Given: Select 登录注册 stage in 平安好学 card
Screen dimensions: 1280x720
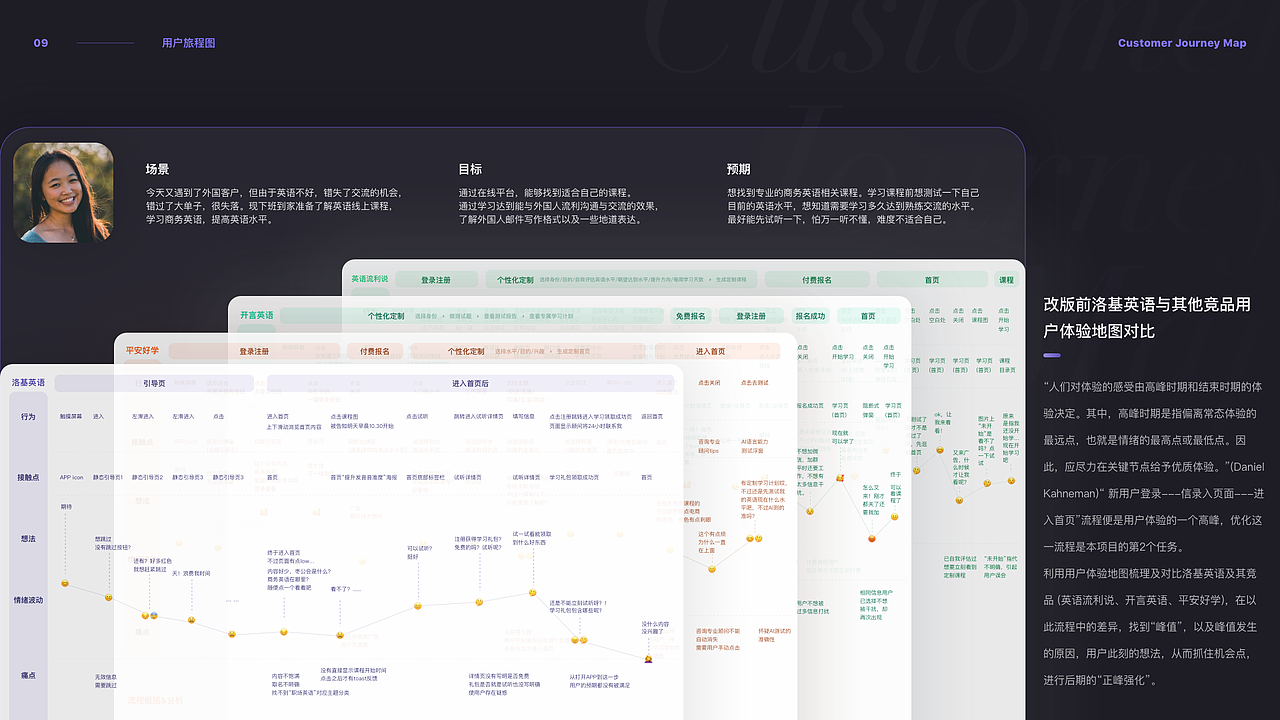Looking at the screenshot, I should [254, 351].
